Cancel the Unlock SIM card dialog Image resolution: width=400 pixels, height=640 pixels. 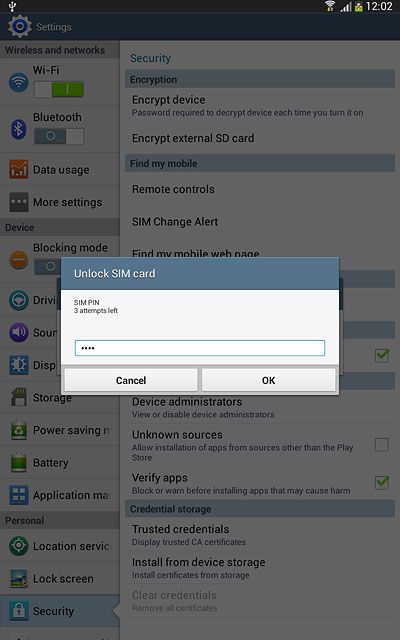(131, 380)
